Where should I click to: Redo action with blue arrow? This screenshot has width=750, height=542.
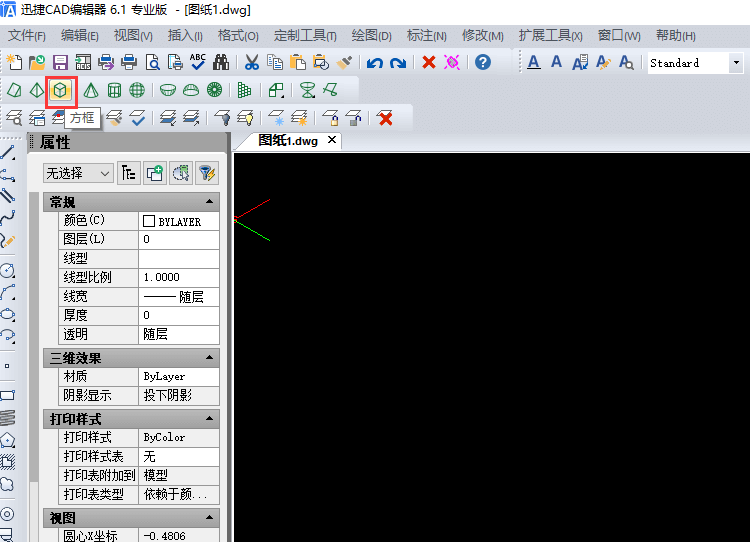[398, 63]
